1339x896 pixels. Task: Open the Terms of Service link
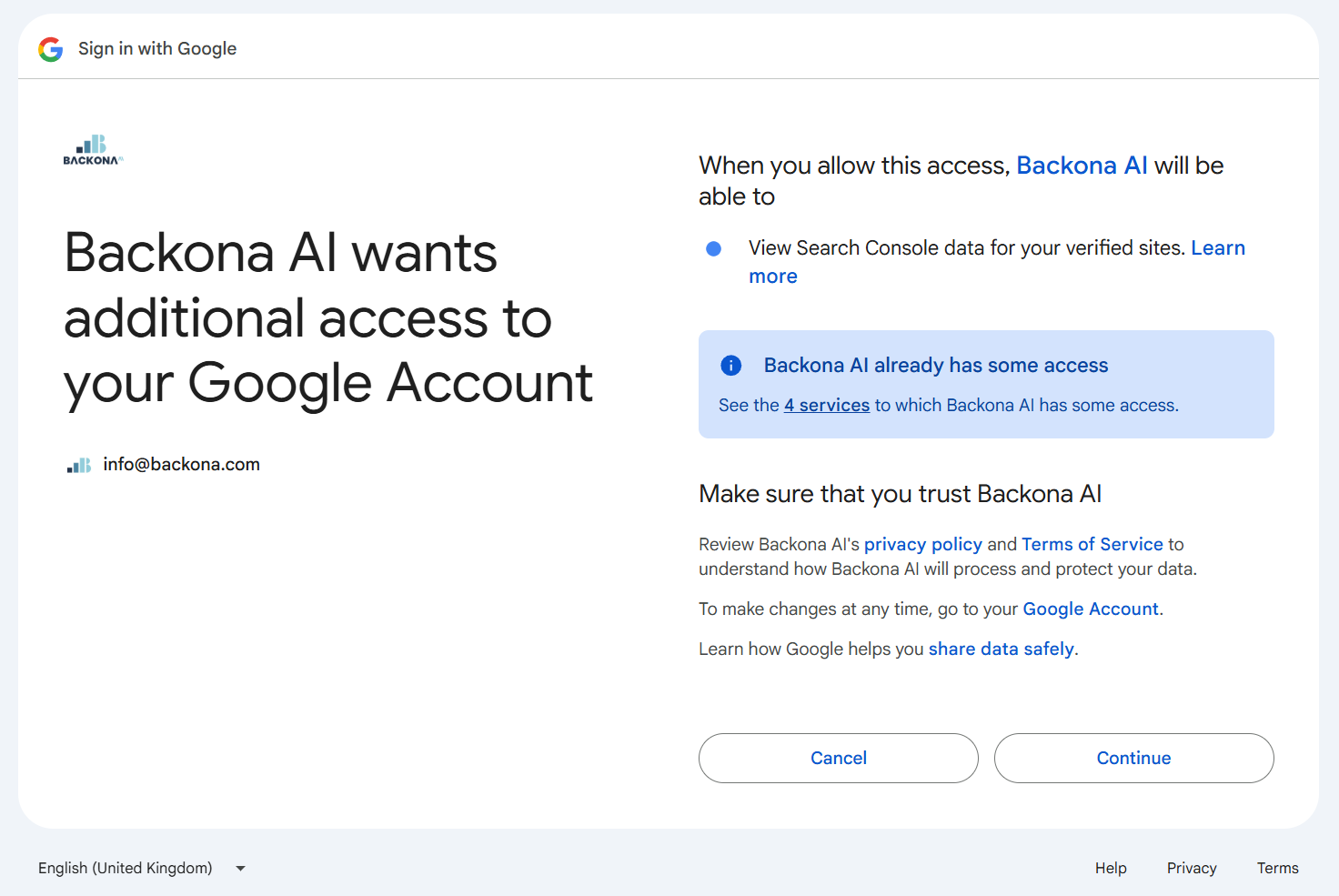click(x=1092, y=544)
